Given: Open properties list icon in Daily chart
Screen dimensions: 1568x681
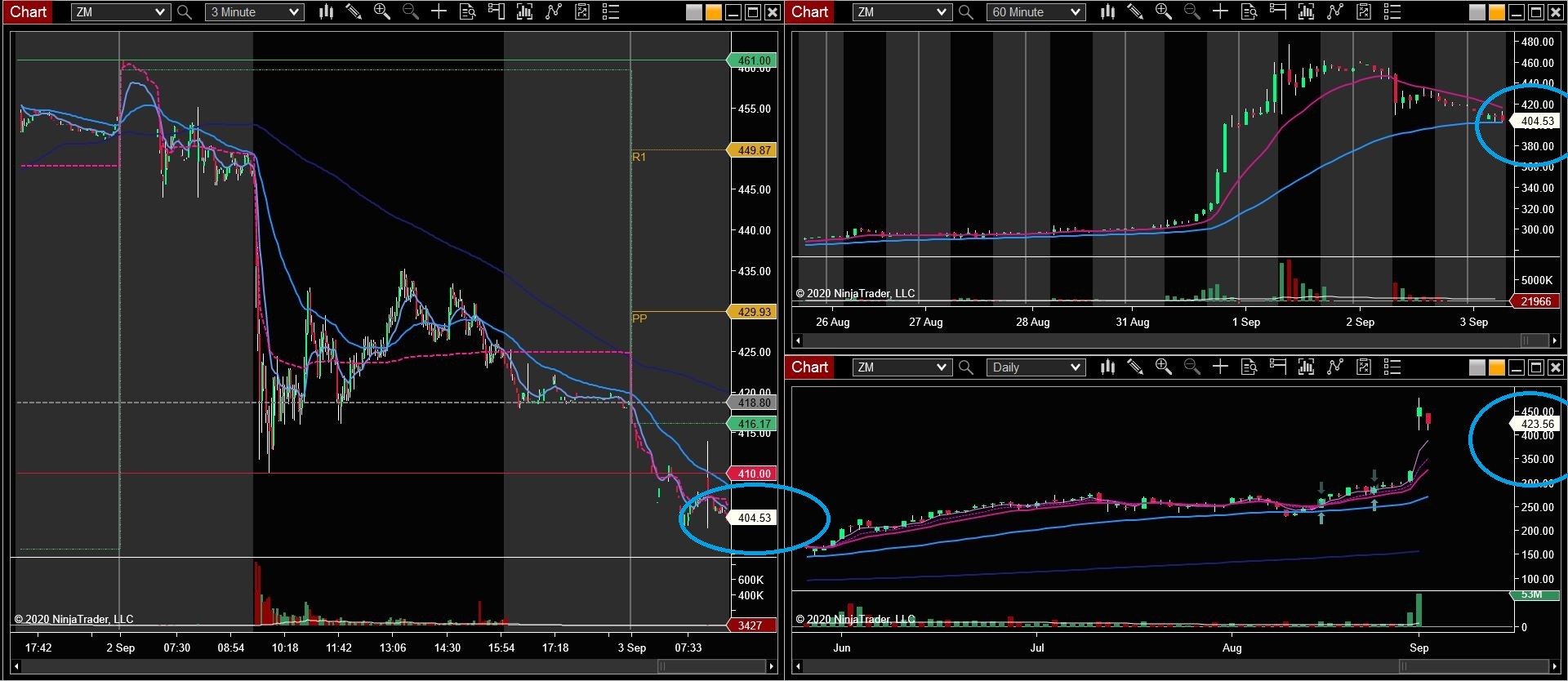Looking at the screenshot, I should coord(1392,367).
